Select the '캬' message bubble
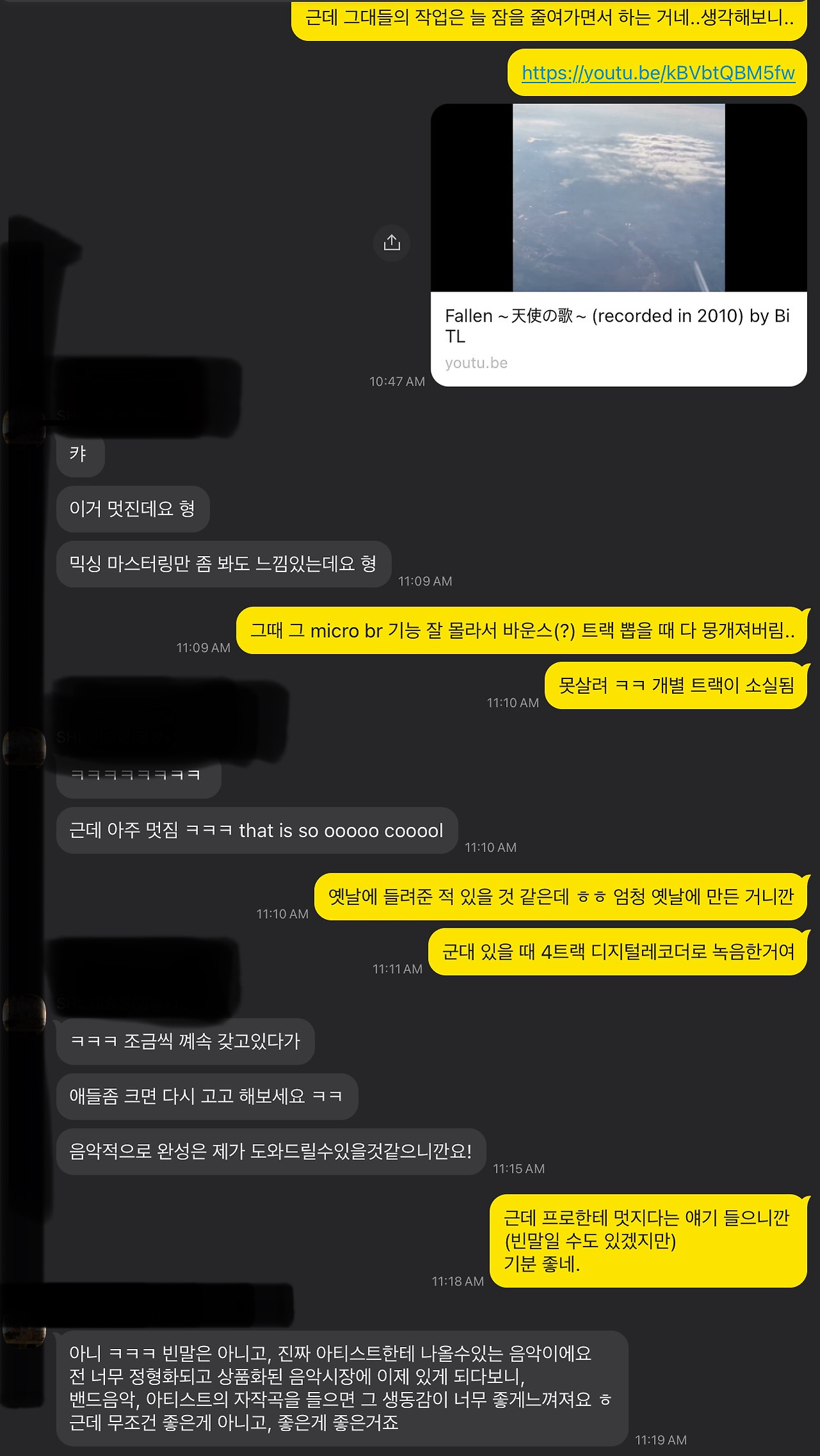 tap(80, 454)
